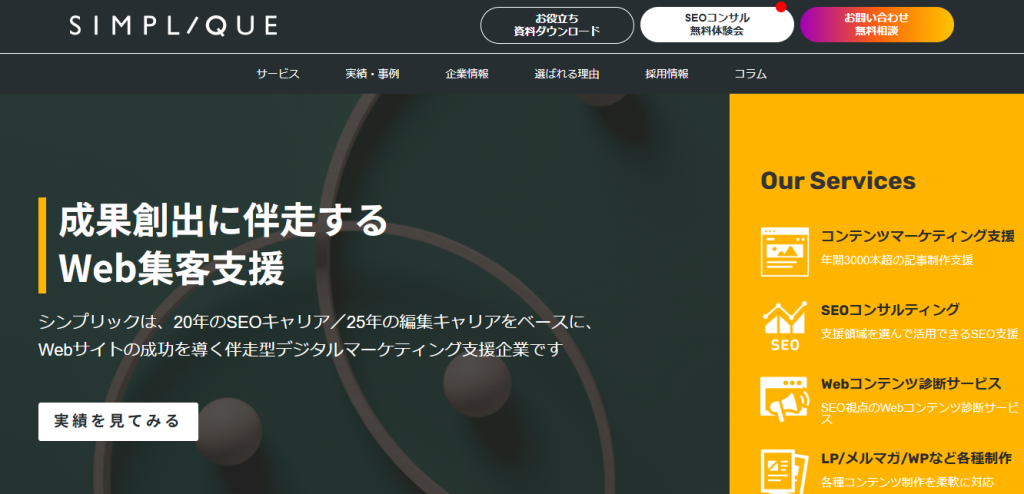Click the SEOコンサル無料体験会 button
Viewport: 1024px width, 494px height.
pyautogui.click(x=716, y=25)
